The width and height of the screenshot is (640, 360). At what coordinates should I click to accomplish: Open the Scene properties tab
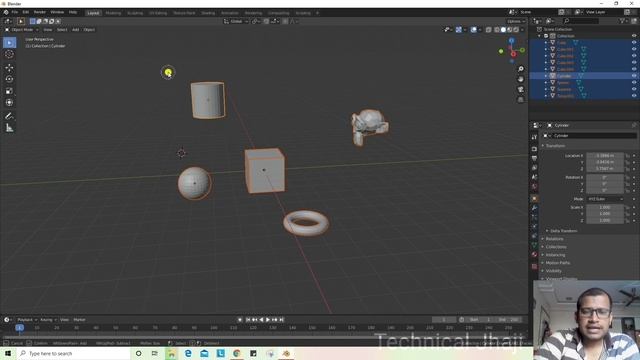(x=534, y=177)
